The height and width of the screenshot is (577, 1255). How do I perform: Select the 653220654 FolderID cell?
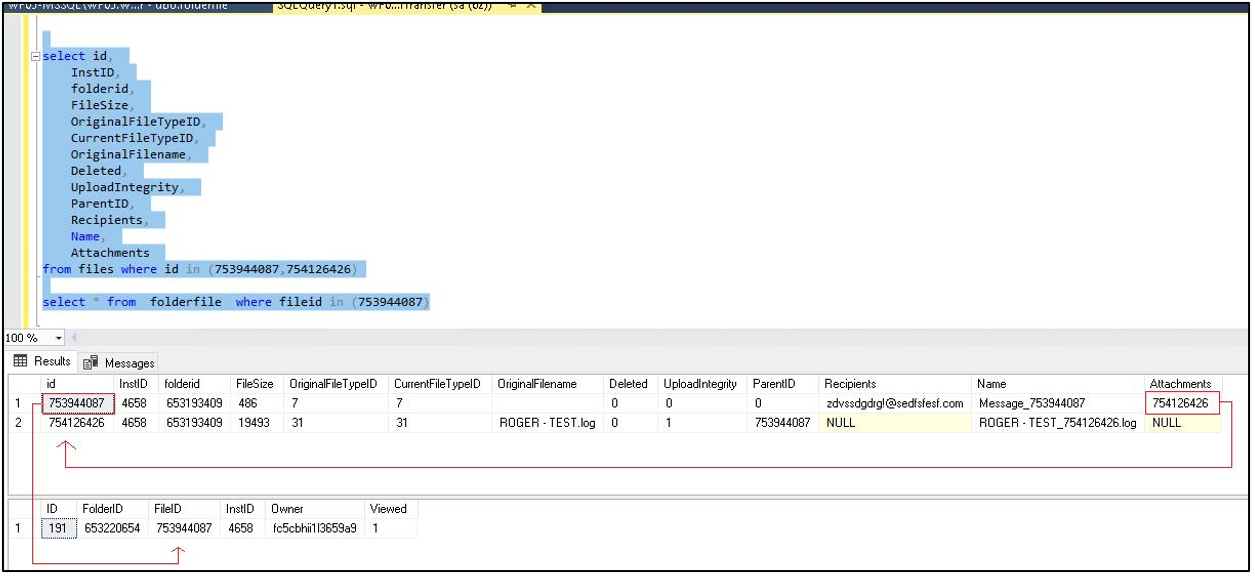coord(115,528)
